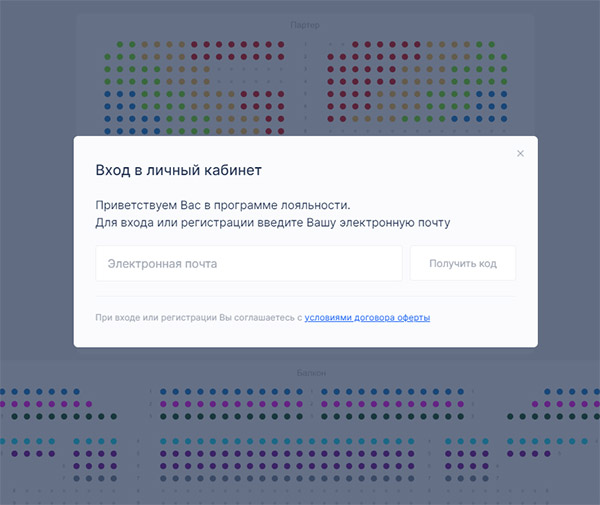Close the login dialog with the X
Viewport: 600px width, 505px height.
point(520,153)
